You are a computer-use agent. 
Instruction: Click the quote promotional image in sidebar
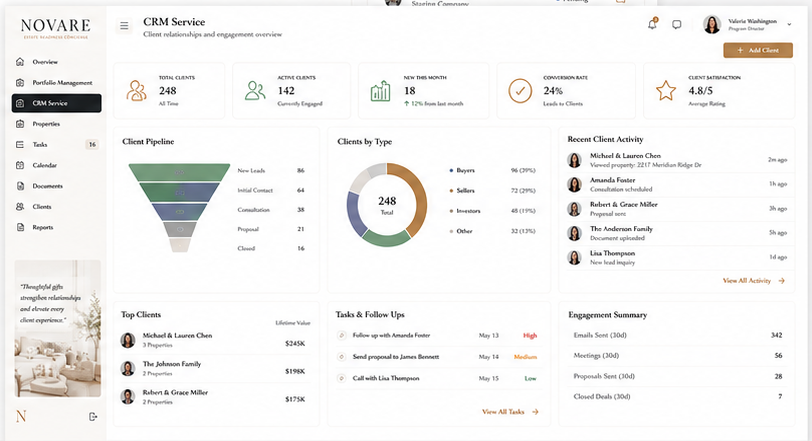[x=57, y=328]
